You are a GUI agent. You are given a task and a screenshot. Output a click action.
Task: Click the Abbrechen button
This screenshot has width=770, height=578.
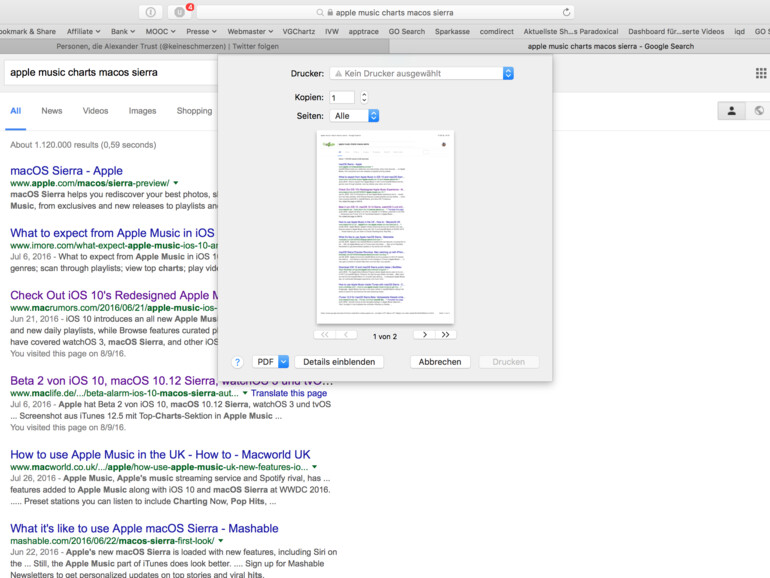point(440,362)
